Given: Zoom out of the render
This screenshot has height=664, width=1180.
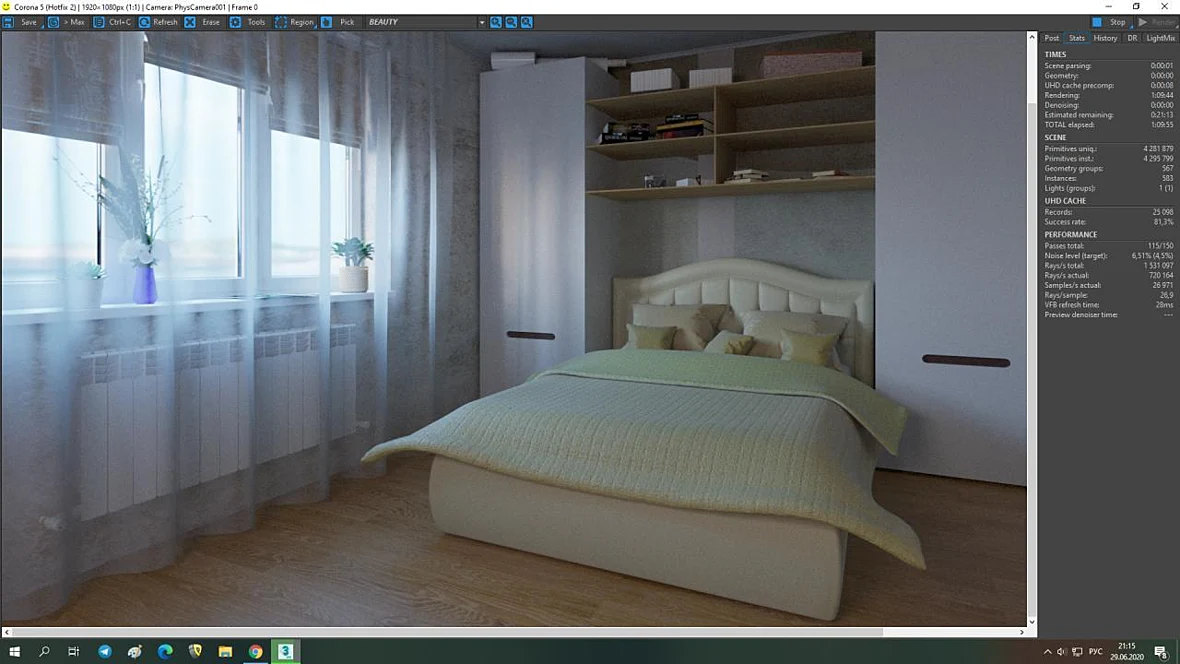Looking at the screenshot, I should click(x=511, y=22).
